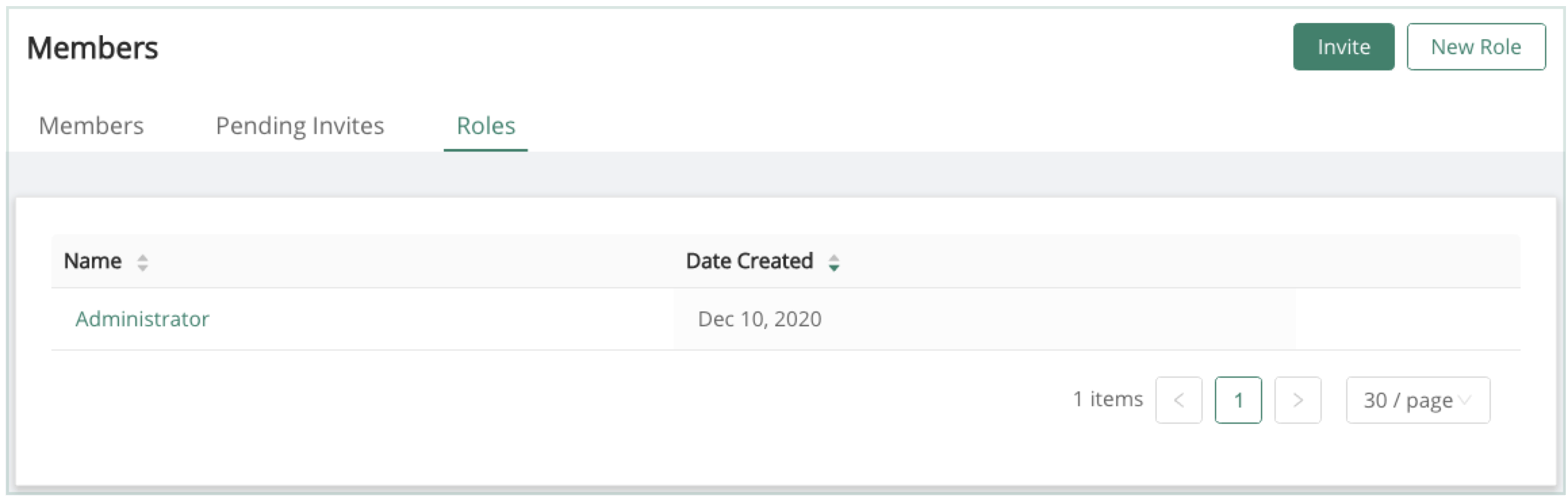Go to the next page arrow
The width and height of the screenshot is (1568, 501).
[x=1297, y=400]
